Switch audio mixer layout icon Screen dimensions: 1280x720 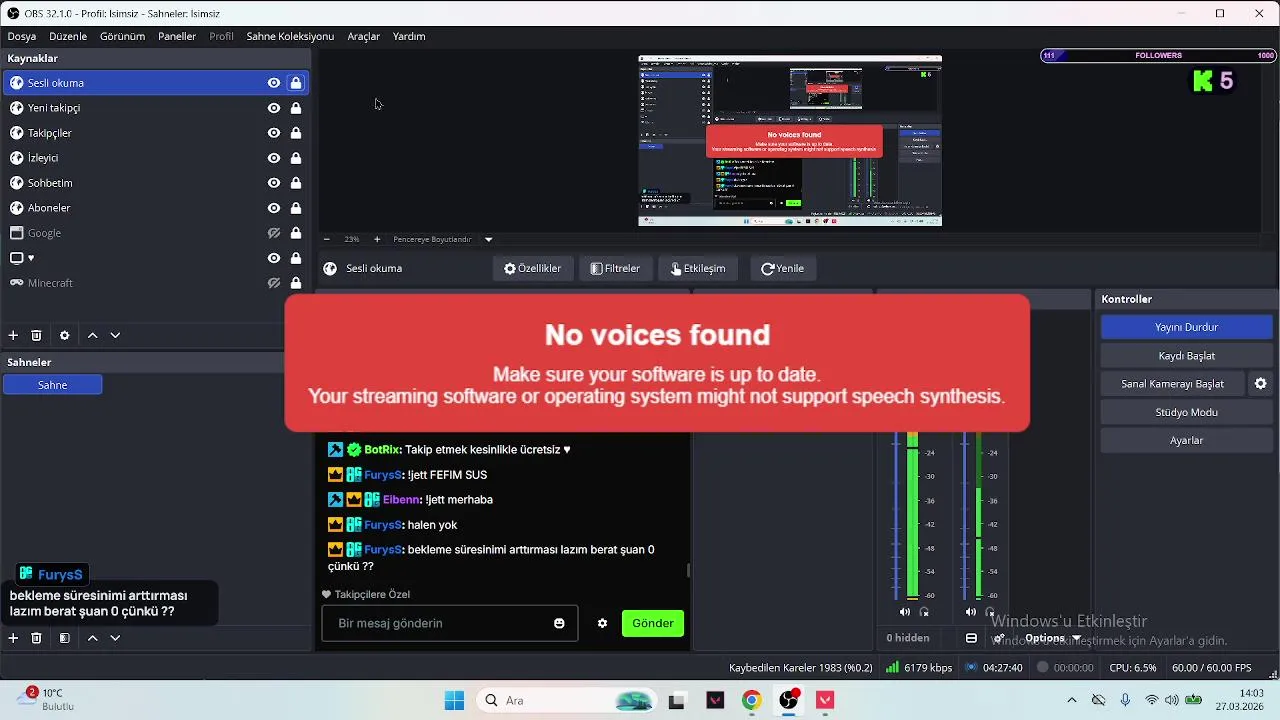[x=971, y=638]
